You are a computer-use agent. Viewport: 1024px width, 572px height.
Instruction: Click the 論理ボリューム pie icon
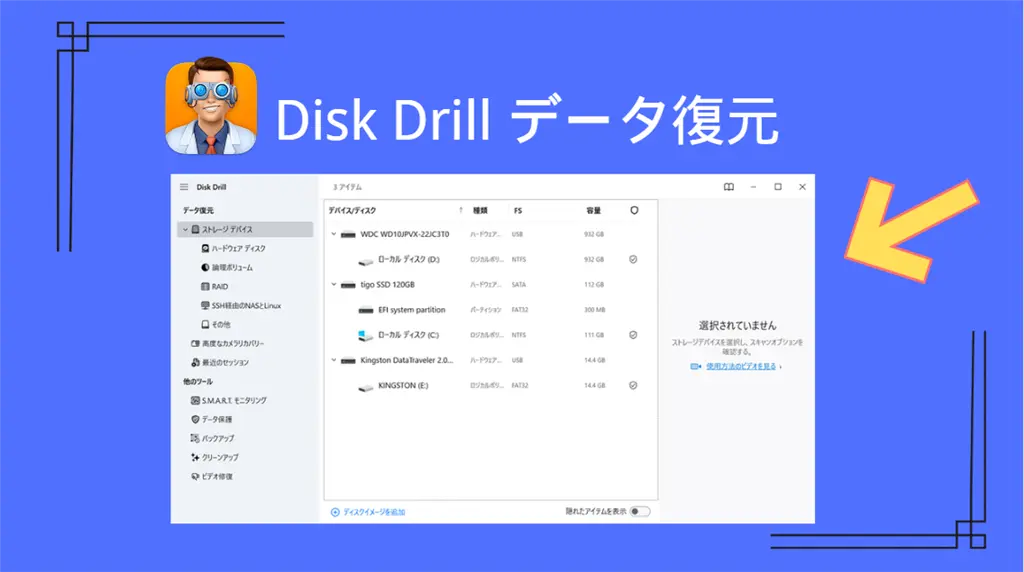pos(205,267)
